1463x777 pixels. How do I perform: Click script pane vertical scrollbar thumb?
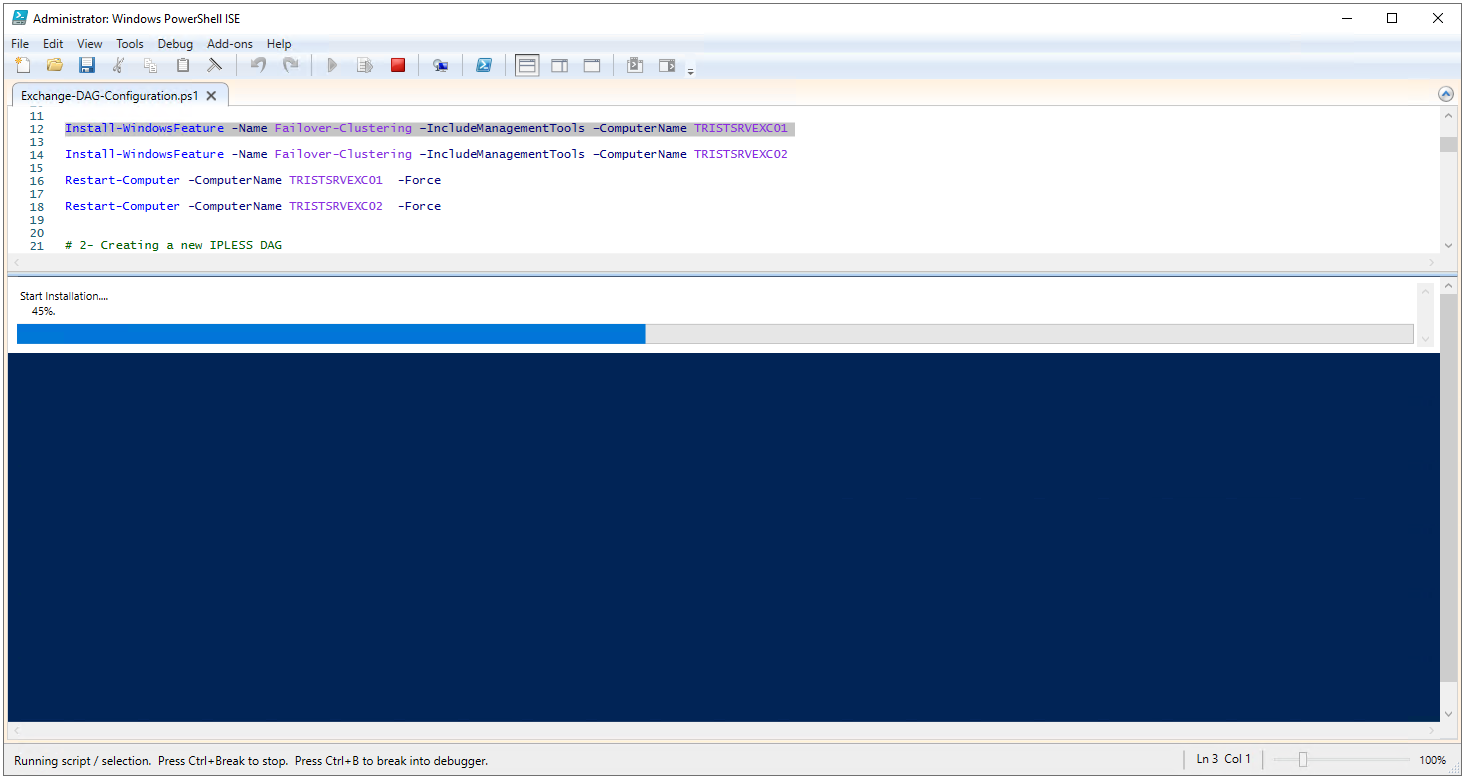(x=1448, y=144)
